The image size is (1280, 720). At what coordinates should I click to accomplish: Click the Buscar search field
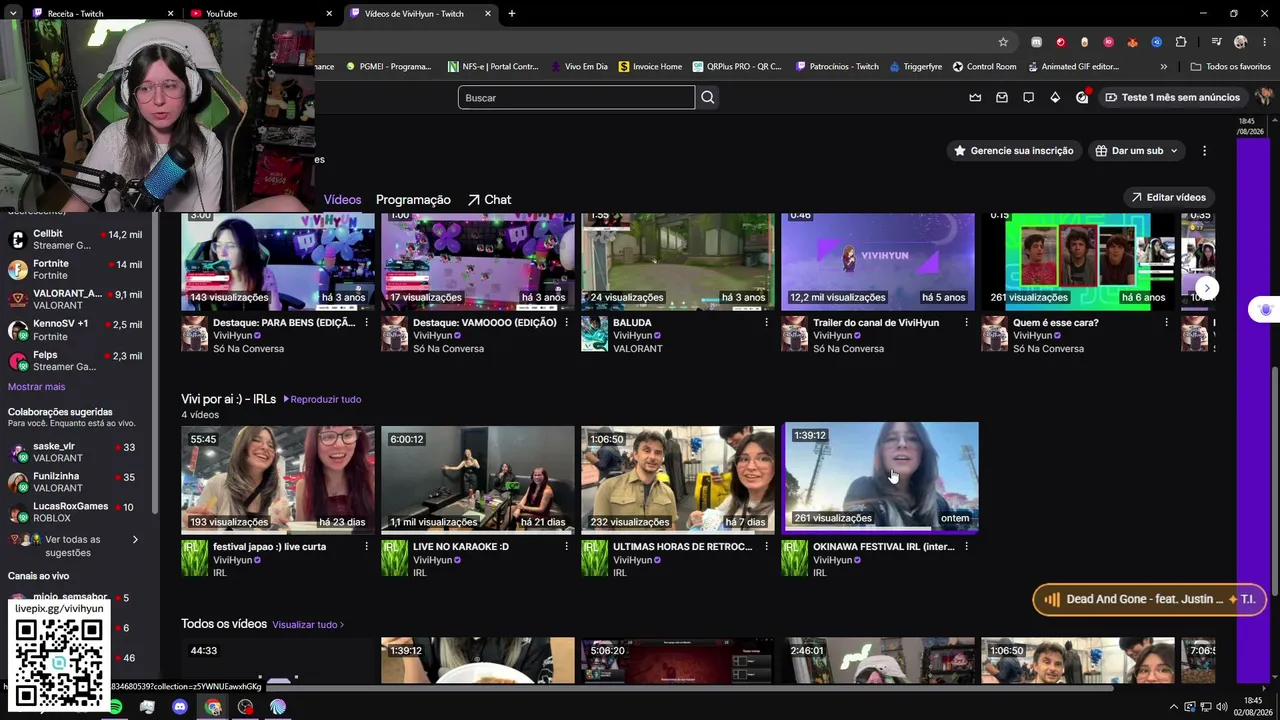[576, 97]
